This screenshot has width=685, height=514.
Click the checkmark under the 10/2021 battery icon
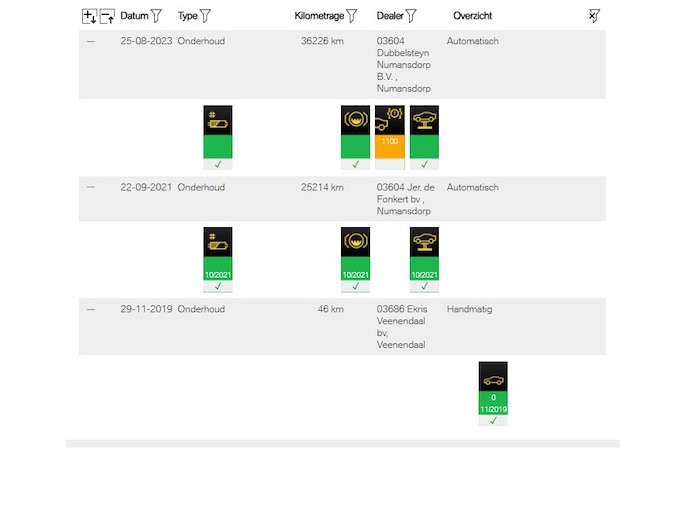pyautogui.click(x=218, y=286)
